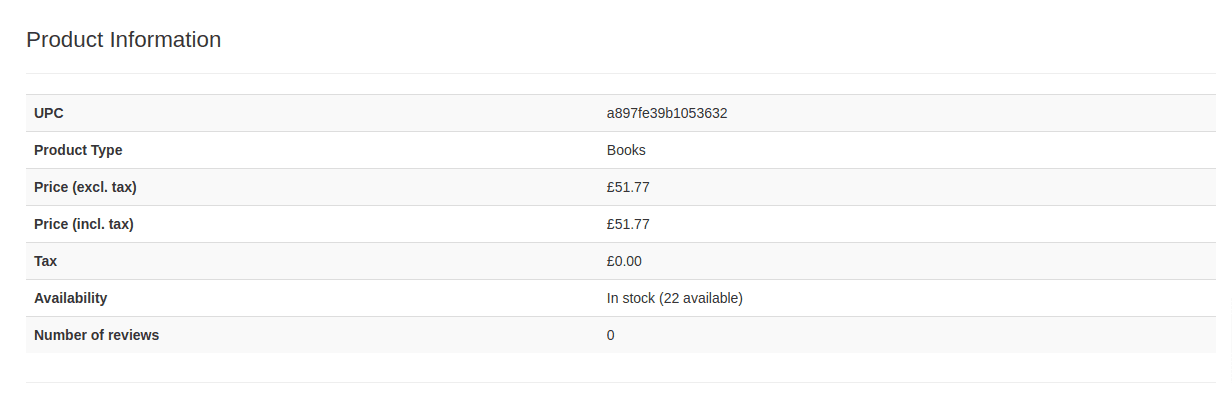The image size is (1232, 403).
Task: Click the 'Number of reviews' label
Action: (96, 335)
